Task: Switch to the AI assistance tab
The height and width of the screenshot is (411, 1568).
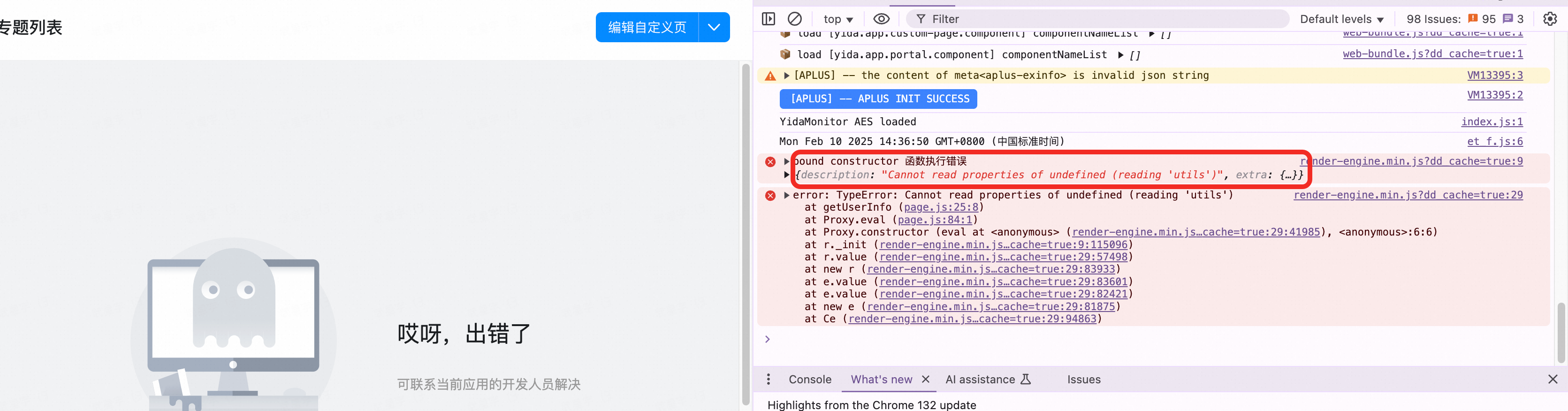Action: (x=988, y=380)
